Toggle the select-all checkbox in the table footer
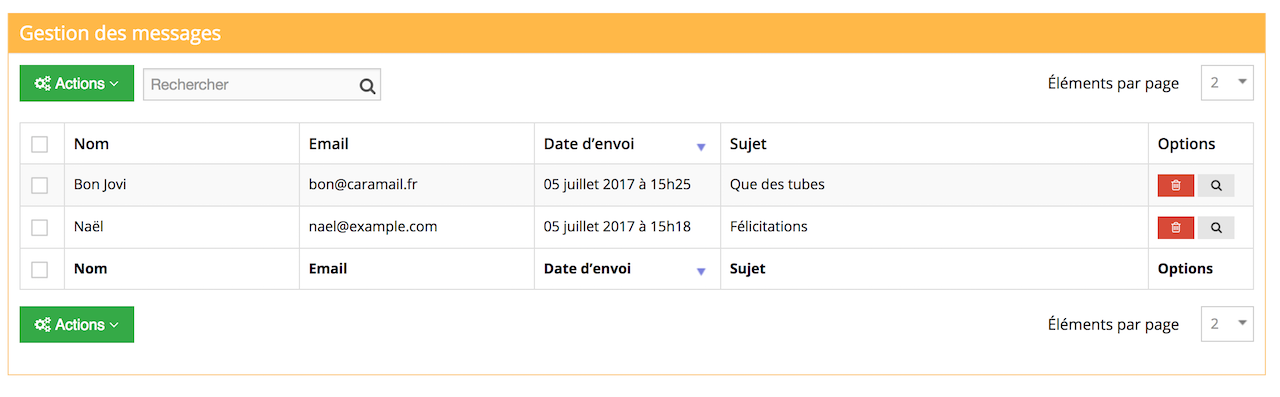Viewport: 1280px width, 397px height. (x=40, y=269)
